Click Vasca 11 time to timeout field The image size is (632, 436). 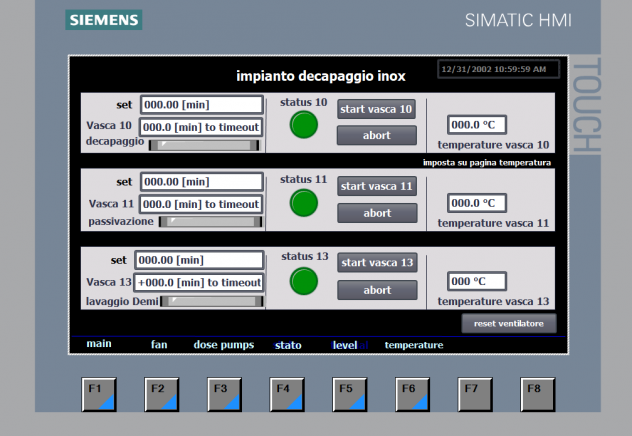click(201, 204)
